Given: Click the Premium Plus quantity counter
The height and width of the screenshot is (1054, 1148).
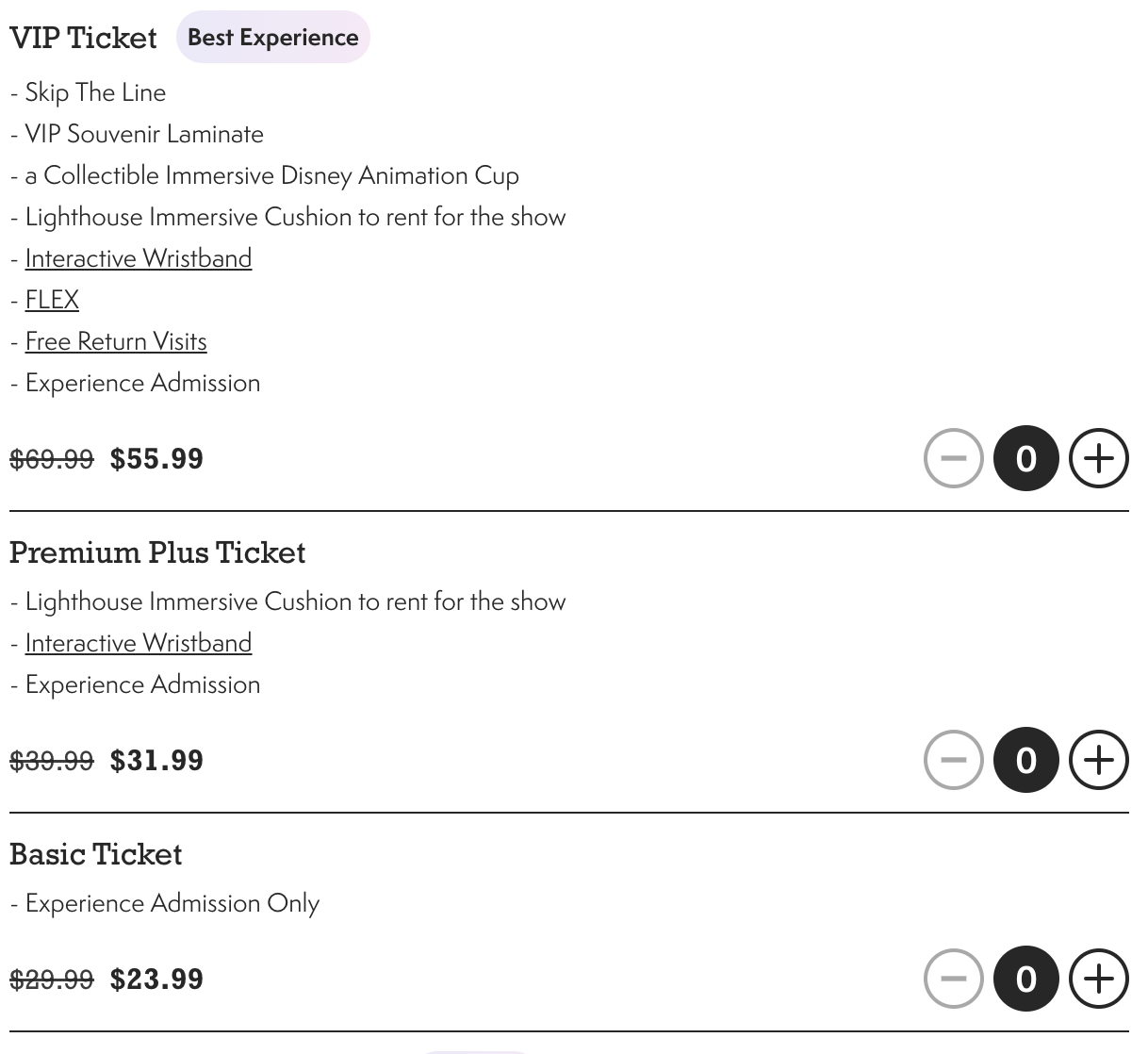Looking at the screenshot, I should click(1025, 760).
